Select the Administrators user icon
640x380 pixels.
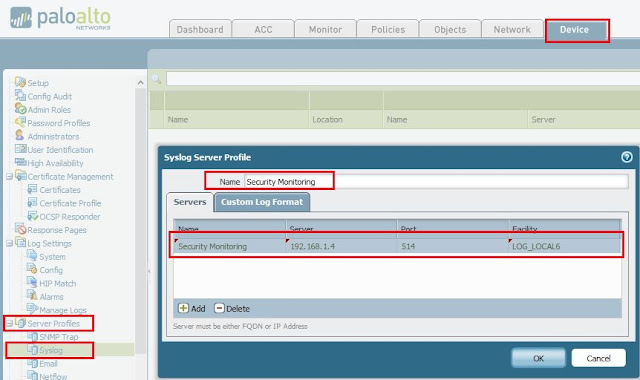click(19, 136)
